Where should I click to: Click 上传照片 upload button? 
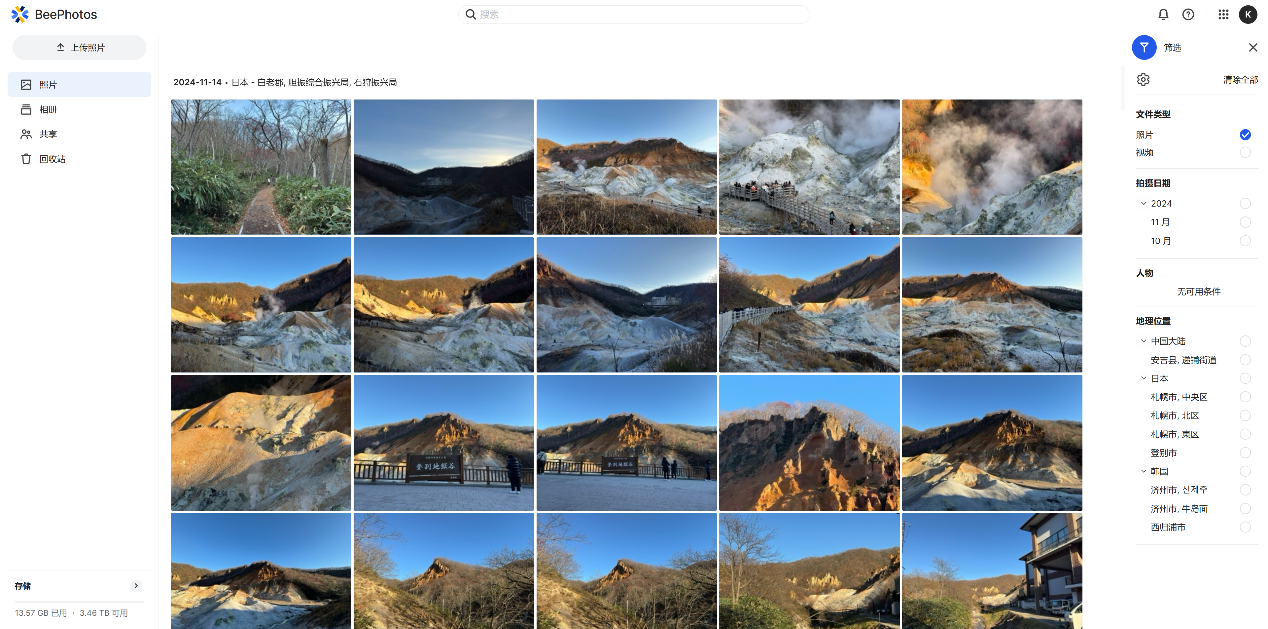(x=79, y=47)
